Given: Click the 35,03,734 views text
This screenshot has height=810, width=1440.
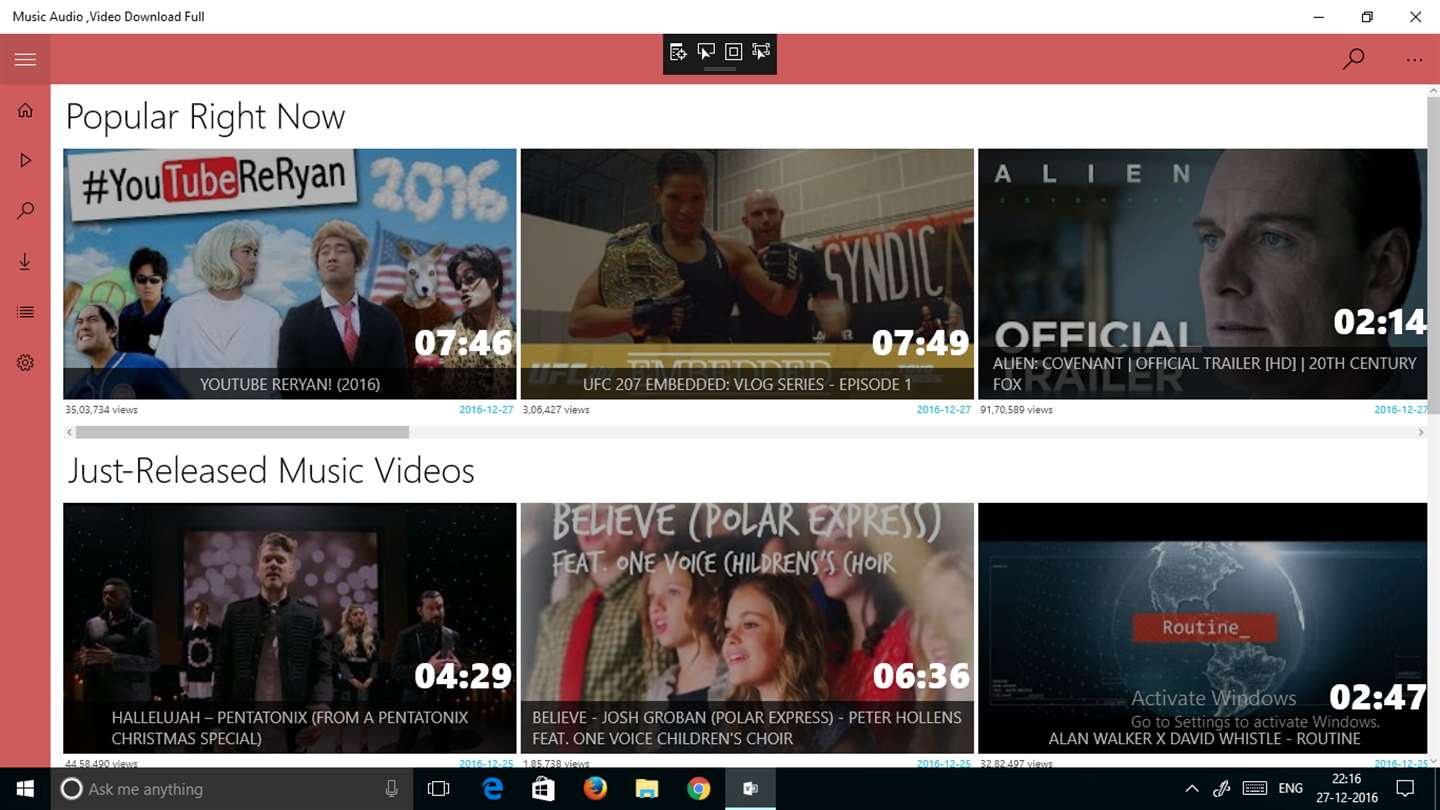Looking at the screenshot, I should pyautogui.click(x=102, y=410).
